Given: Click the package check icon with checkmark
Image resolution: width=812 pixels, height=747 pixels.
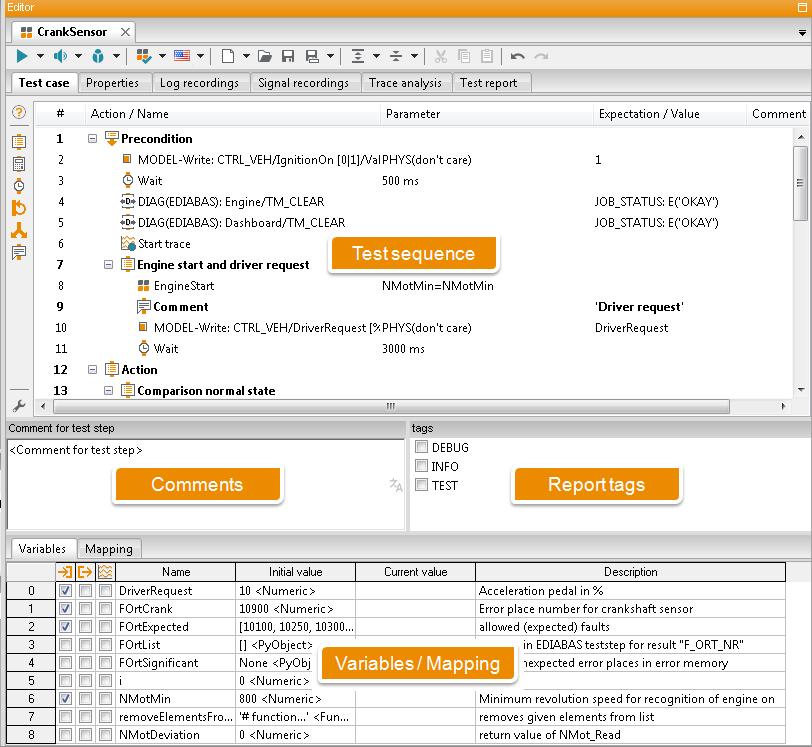Looking at the screenshot, I should 143,56.
